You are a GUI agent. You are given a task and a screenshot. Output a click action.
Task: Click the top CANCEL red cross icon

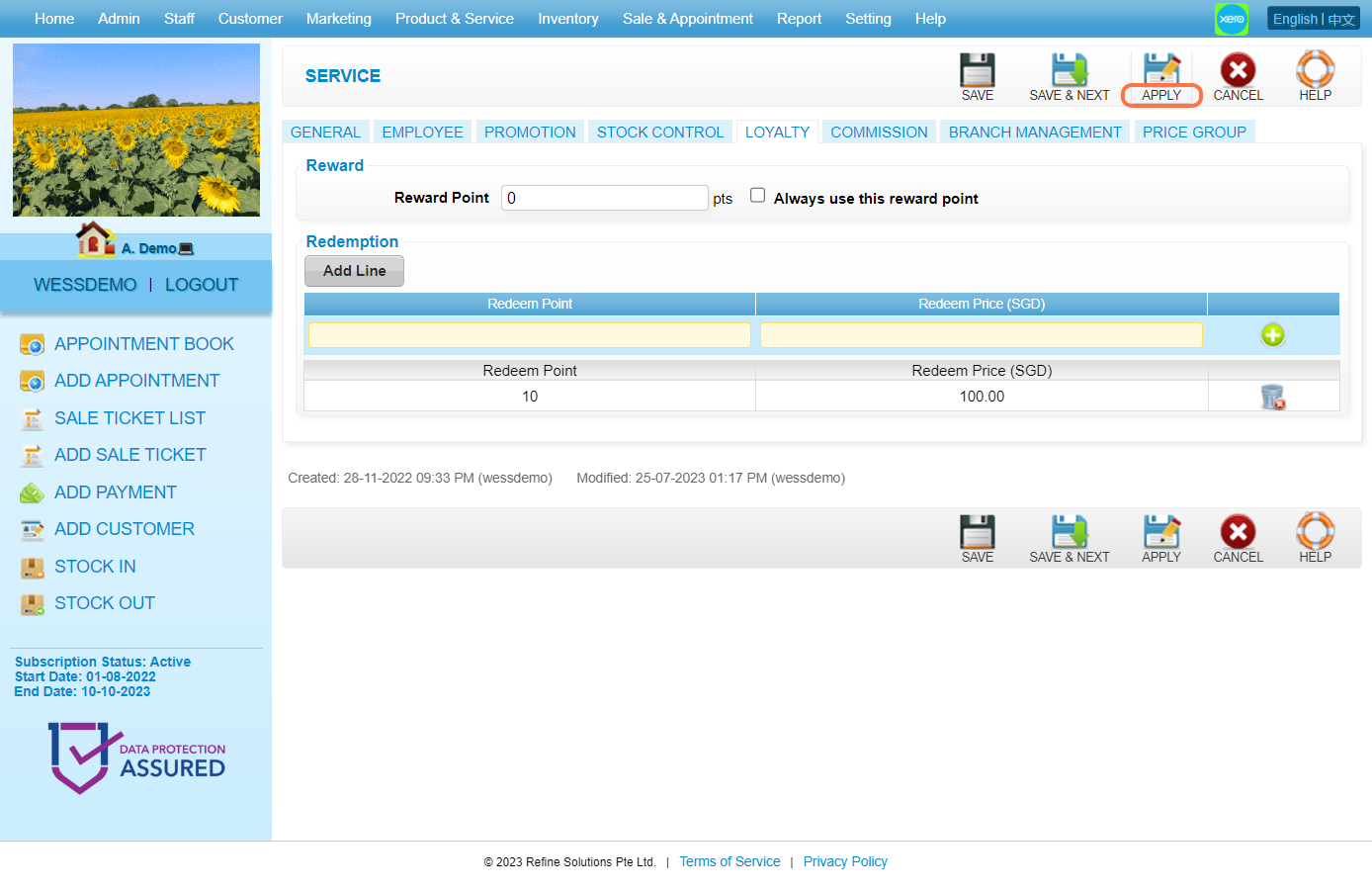point(1238,70)
